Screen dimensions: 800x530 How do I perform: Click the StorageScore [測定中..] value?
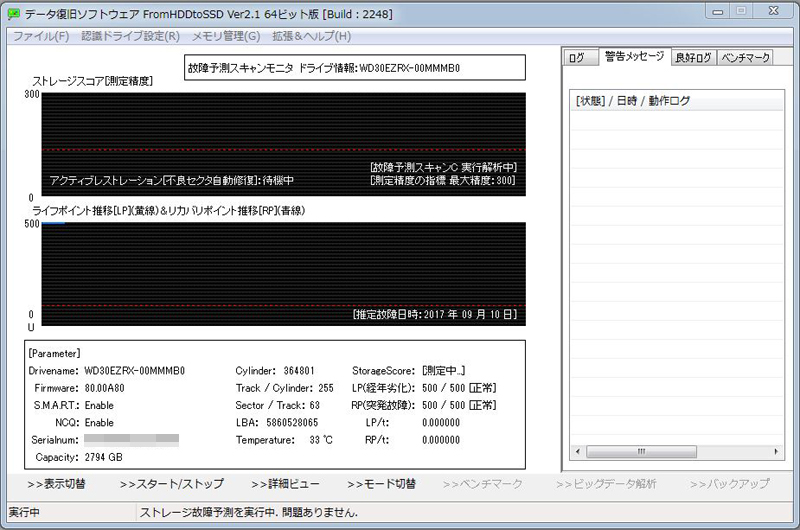[x=443, y=371]
